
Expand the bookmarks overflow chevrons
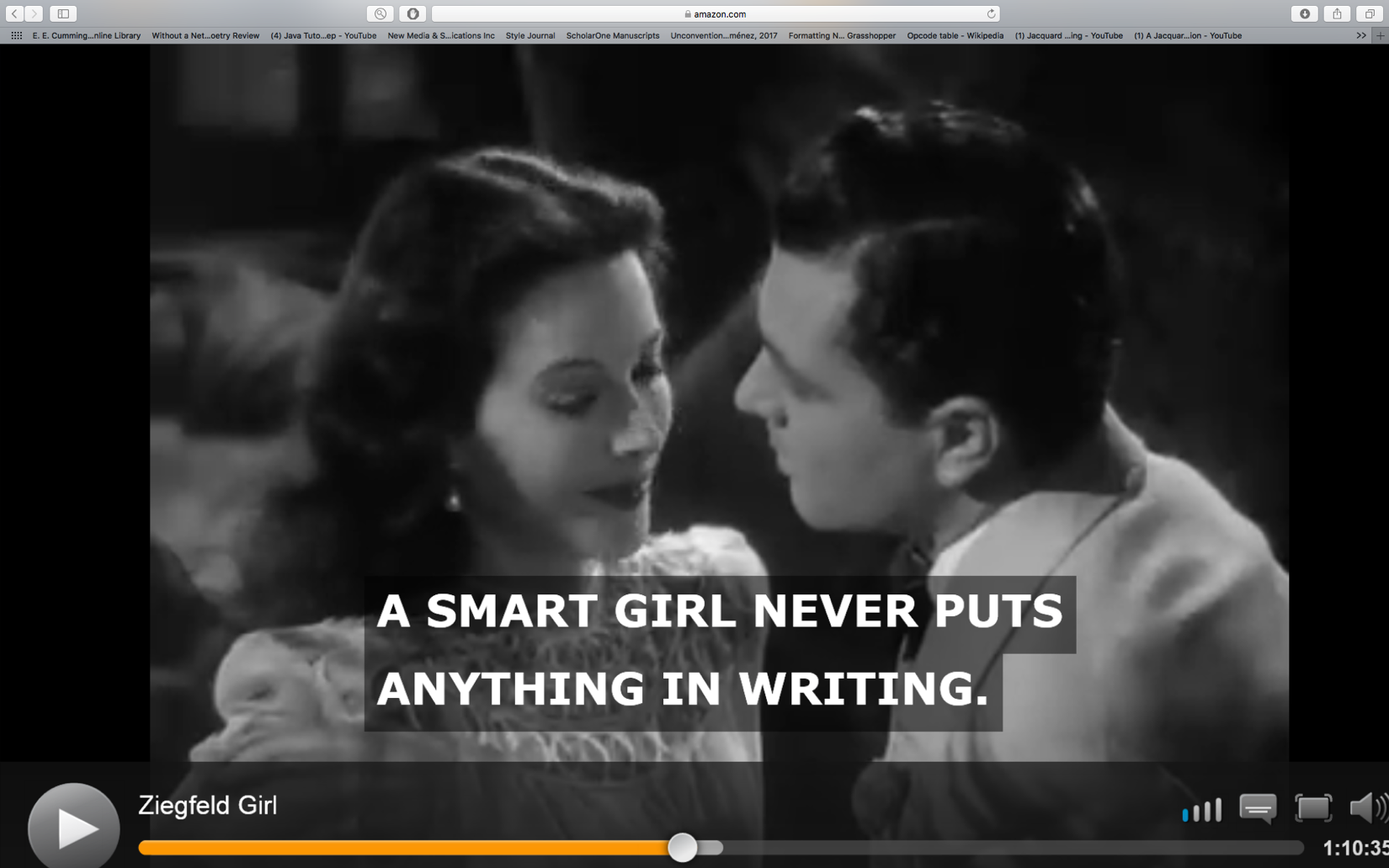pos(1360,35)
